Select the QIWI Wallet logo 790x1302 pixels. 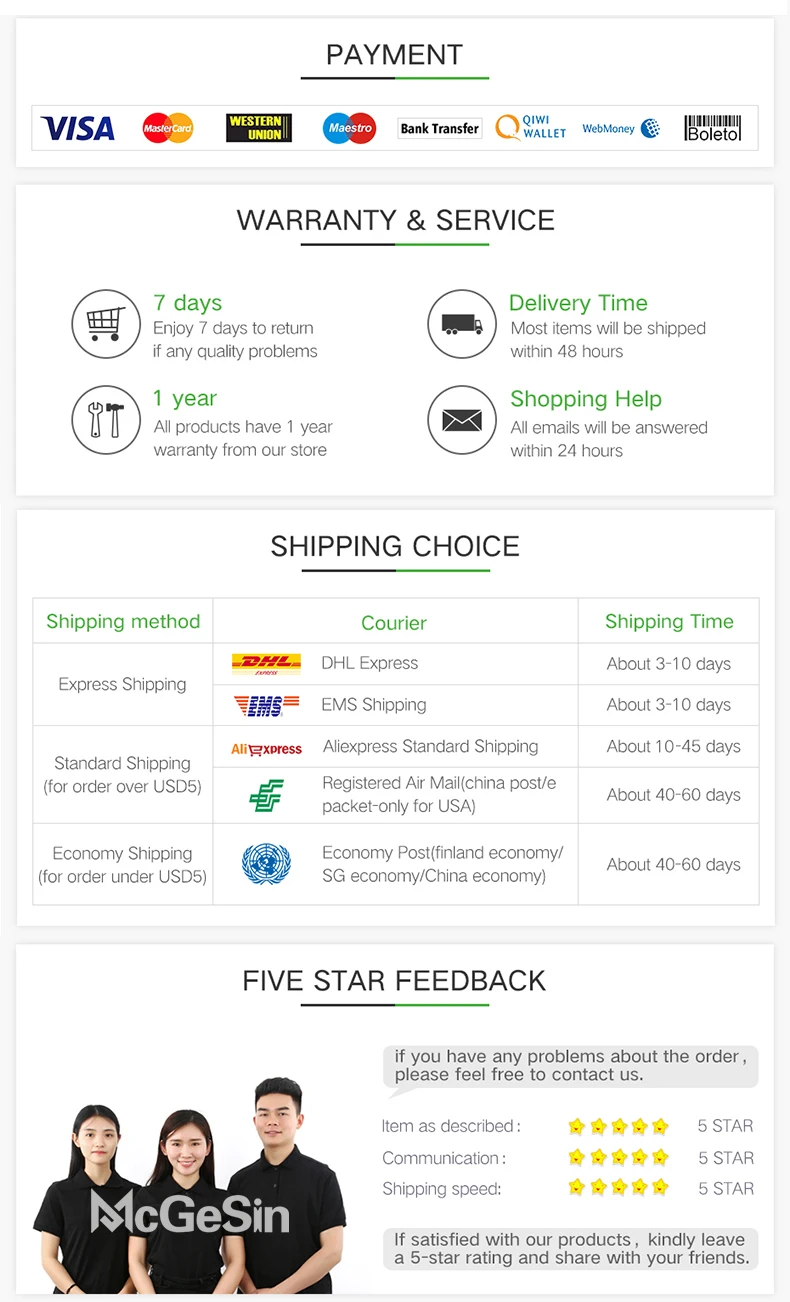pyautogui.click(x=531, y=127)
